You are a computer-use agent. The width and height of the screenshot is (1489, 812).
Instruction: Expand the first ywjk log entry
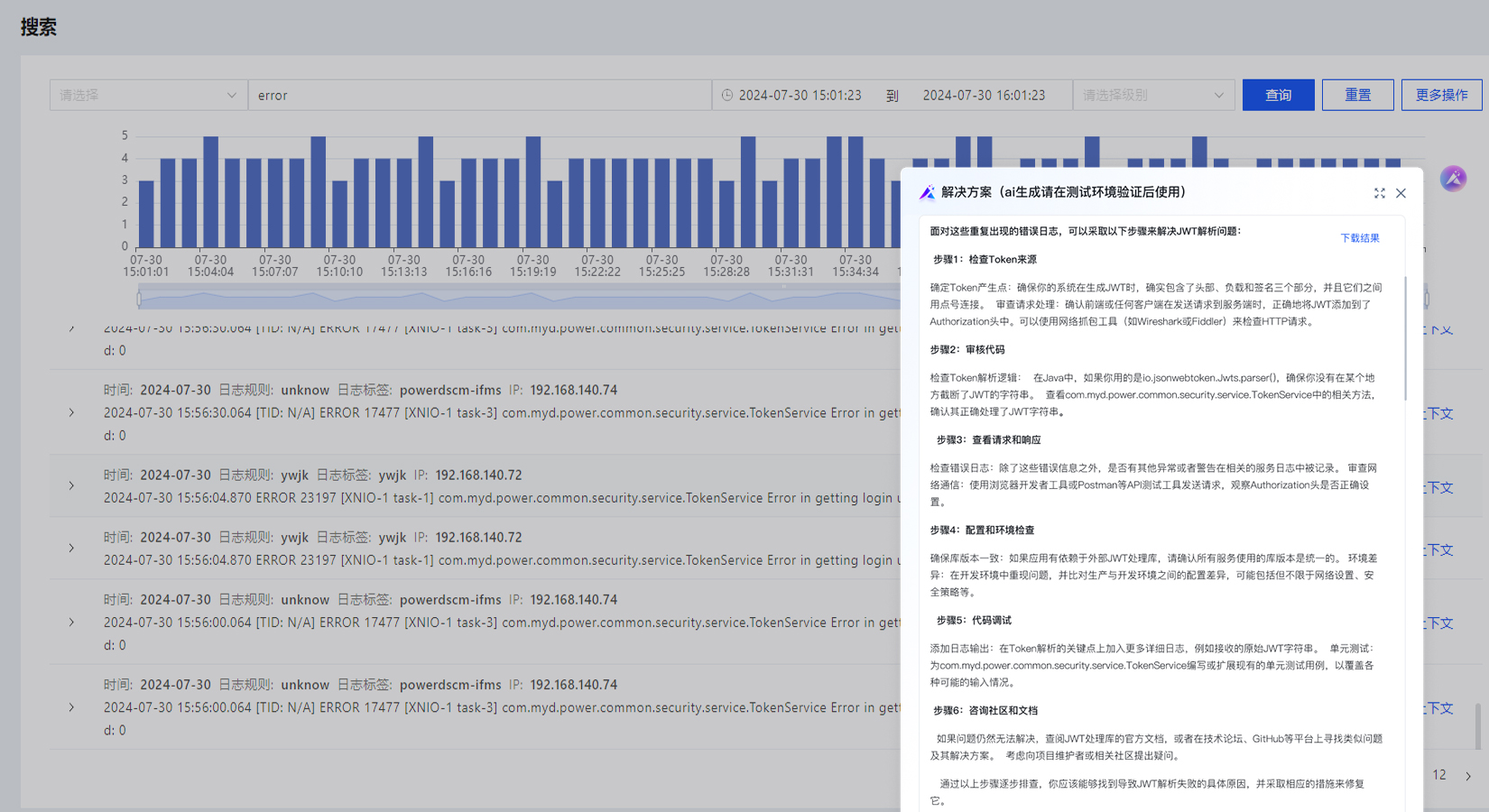tap(71, 486)
